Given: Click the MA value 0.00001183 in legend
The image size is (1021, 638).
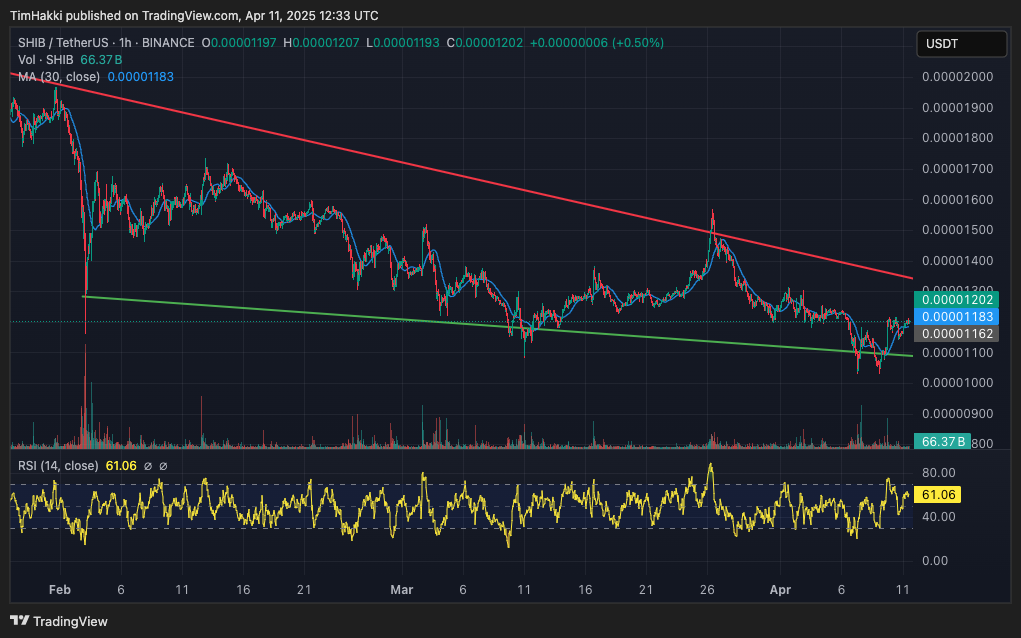Looking at the screenshot, I should [x=141, y=77].
